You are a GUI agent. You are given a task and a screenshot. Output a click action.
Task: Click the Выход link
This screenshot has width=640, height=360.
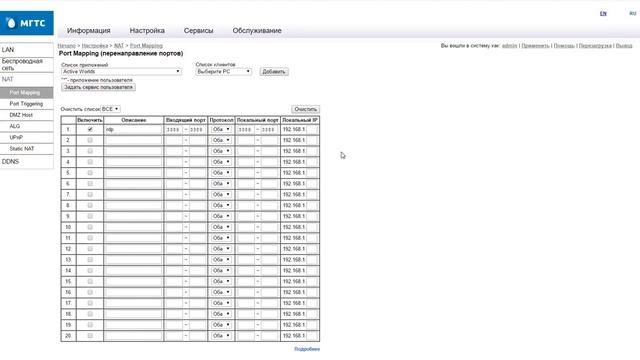click(x=624, y=46)
